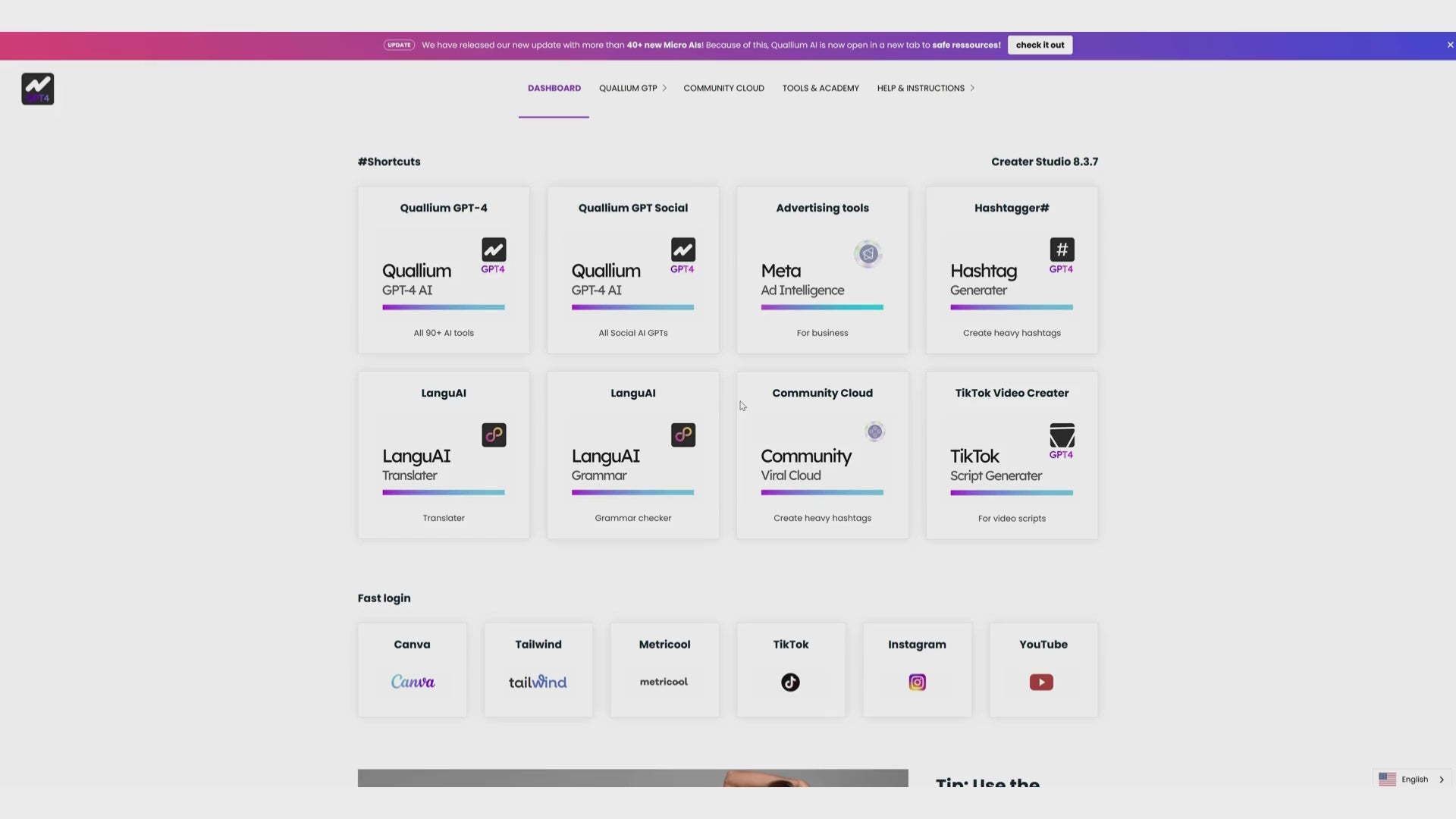This screenshot has width=1456, height=819.
Task: Switch to TOOLS & ACADEMY tab
Action: tap(820, 88)
